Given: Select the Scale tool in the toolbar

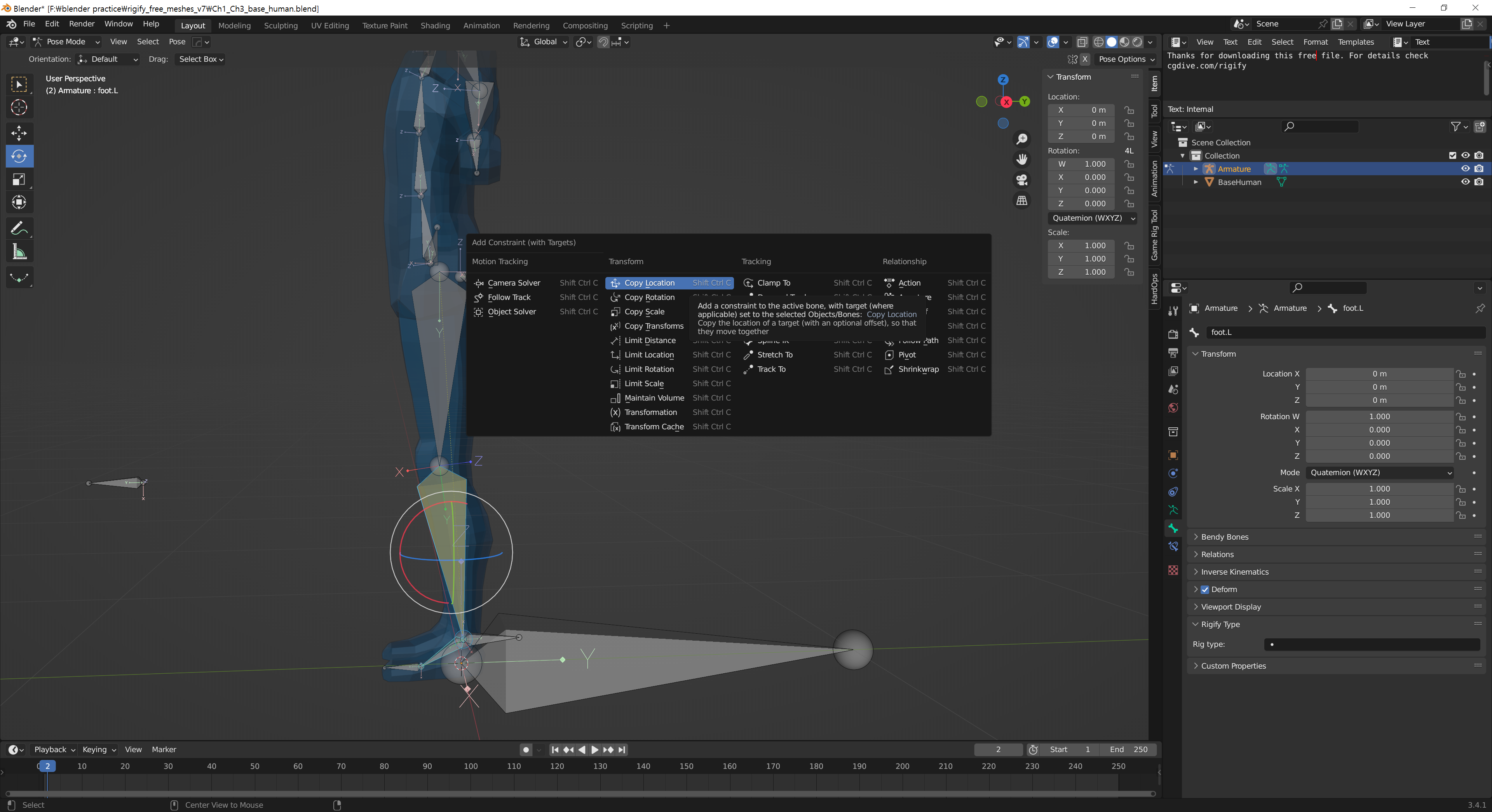Looking at the screenshot, I should pyautogui.click(x=19, y=179).
